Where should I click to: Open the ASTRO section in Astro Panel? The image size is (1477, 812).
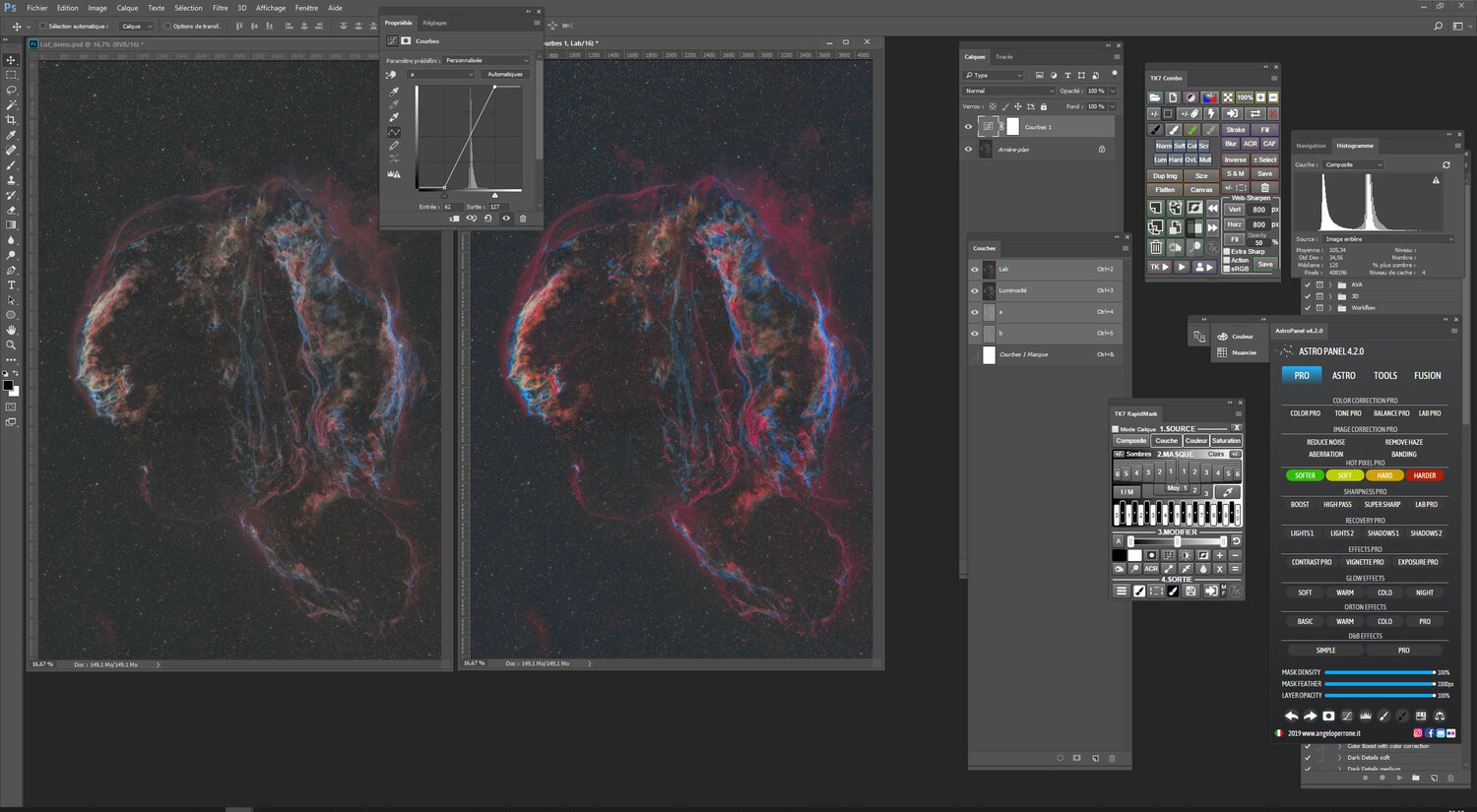pos(1344,375)
